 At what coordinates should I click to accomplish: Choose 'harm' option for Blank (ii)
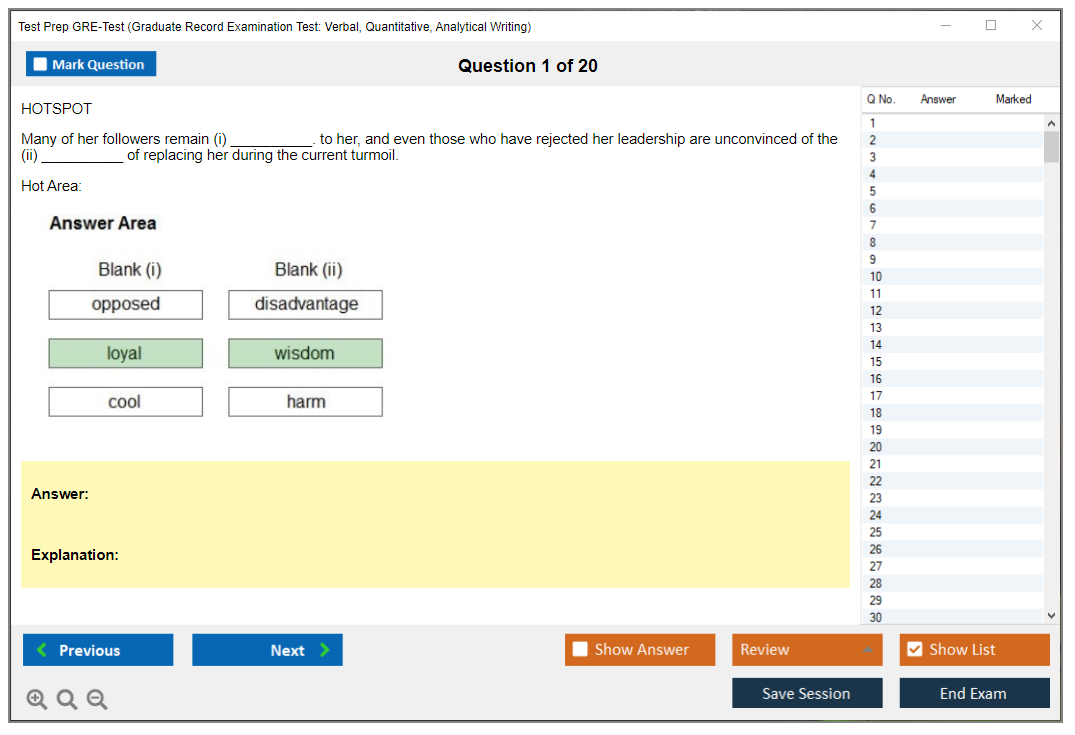pos(305,402)
